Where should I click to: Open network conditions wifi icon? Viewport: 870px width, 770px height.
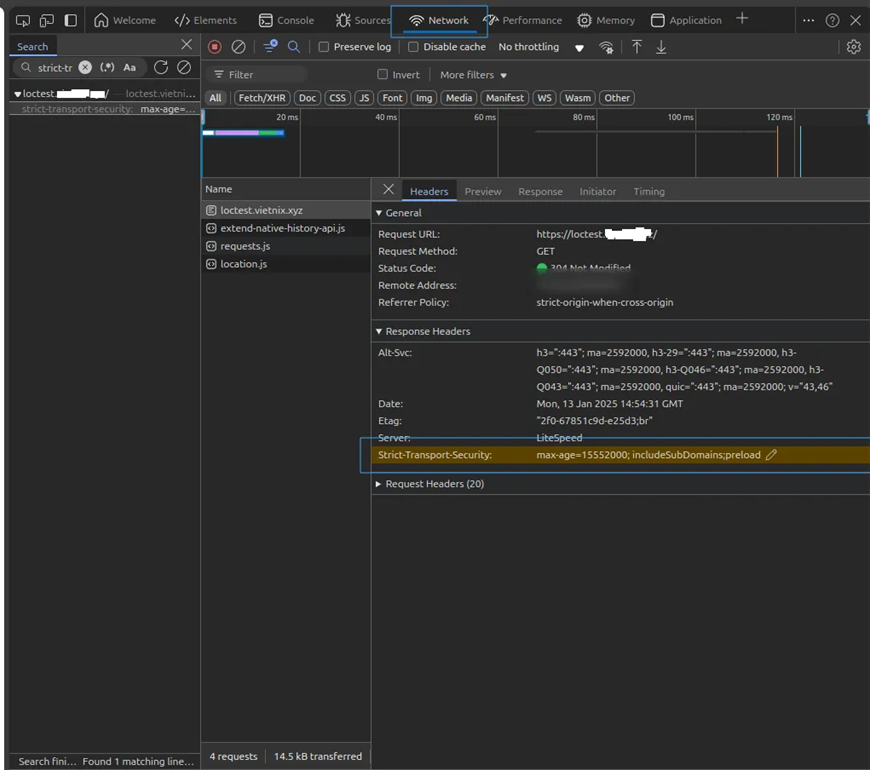tap(606, 48)
